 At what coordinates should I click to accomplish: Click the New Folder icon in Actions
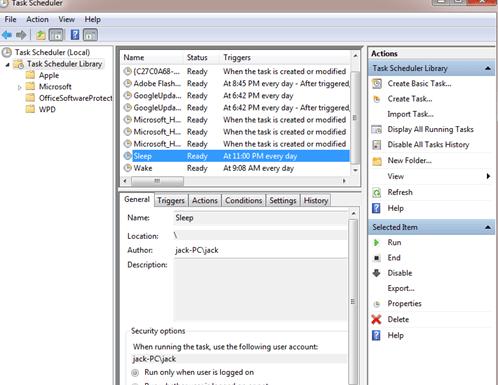(x=377, y=161)
